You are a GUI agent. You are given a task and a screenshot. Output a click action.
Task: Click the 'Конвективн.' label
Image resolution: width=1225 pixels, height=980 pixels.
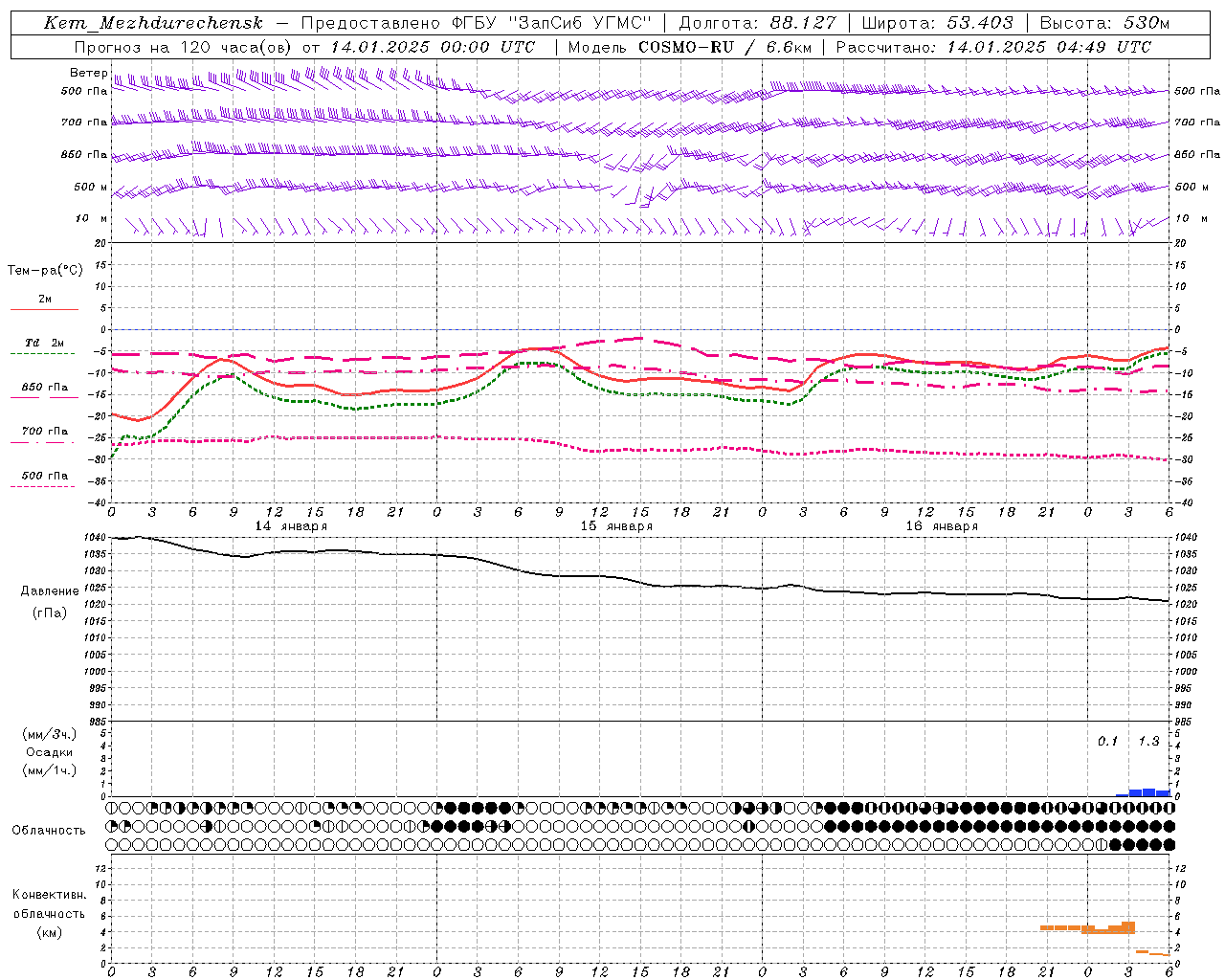[49, 895]
